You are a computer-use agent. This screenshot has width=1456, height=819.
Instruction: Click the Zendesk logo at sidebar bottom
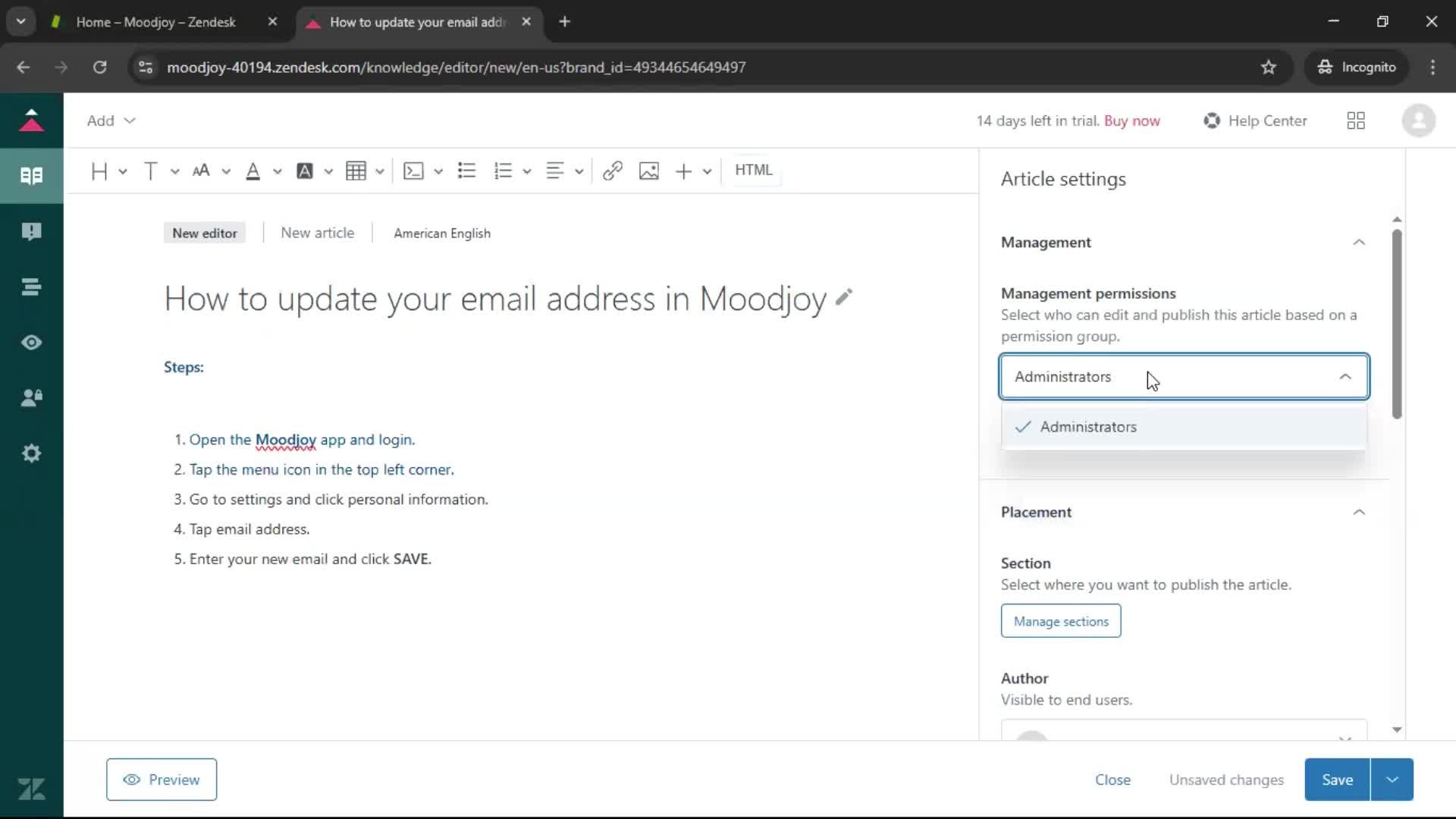[x=31, y=789]
